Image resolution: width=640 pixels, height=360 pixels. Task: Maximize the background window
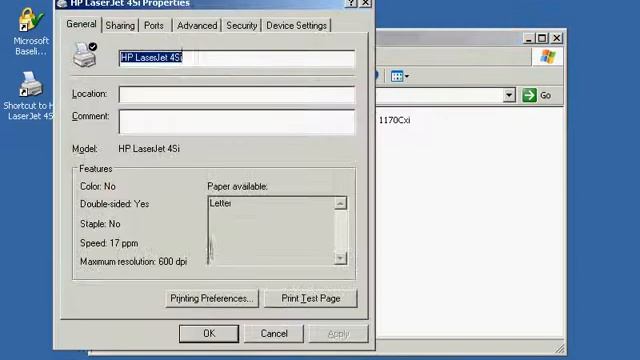pyautogui.click(x=542, y=38)
